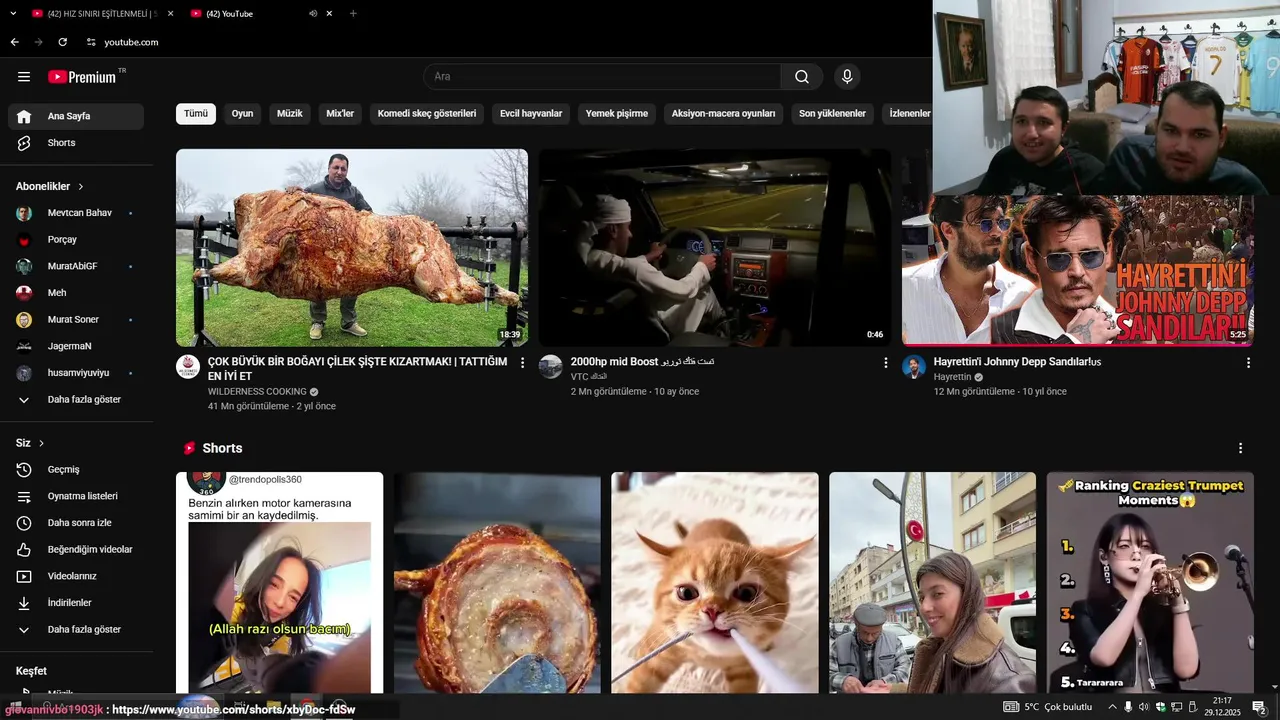Open Beğendiğim videolar list
Screen dimensions: 1280x720
pyautogui.click(x=76, y=550)
